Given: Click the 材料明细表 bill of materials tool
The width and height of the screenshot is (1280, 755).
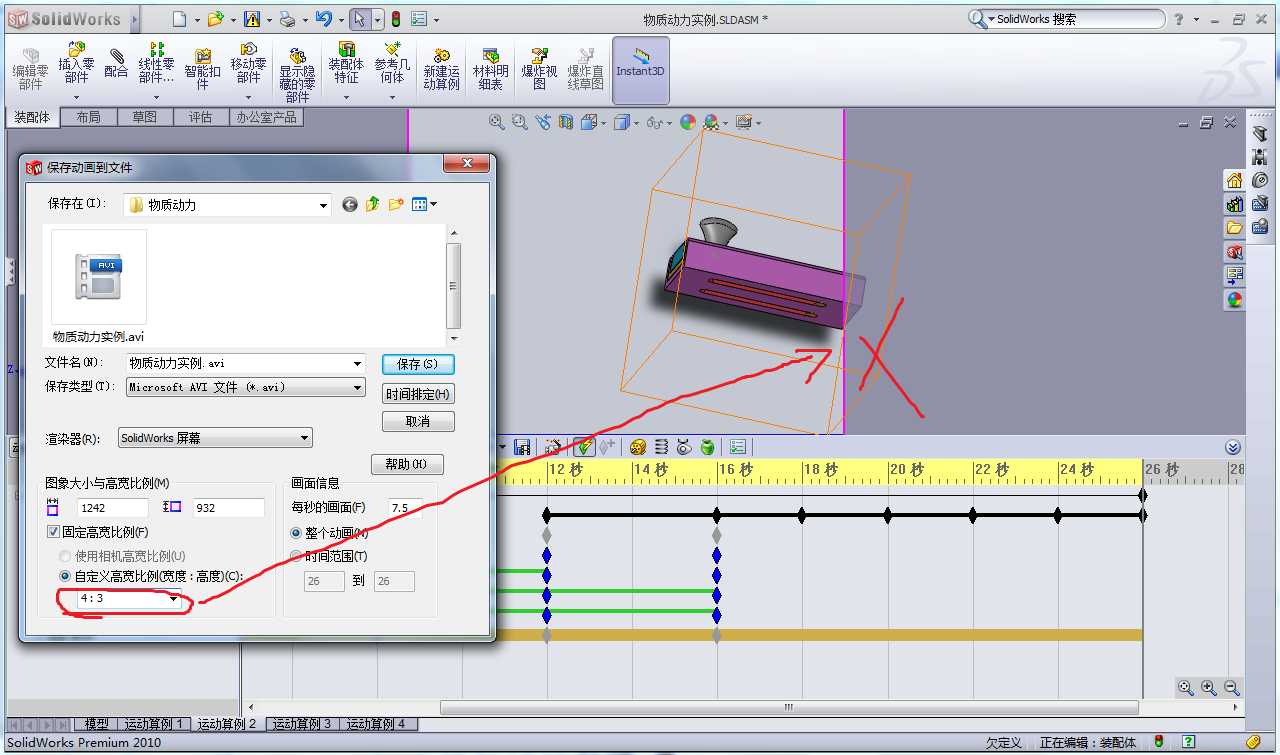Looking at the screenshot, I should point(490,69).
